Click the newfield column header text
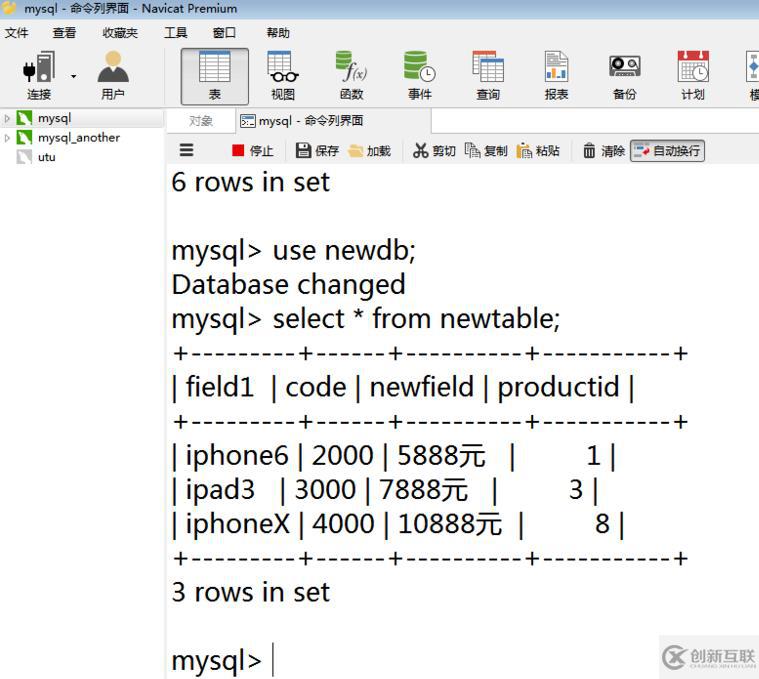This screenshot has width=759, height=679. coord(422,387)
